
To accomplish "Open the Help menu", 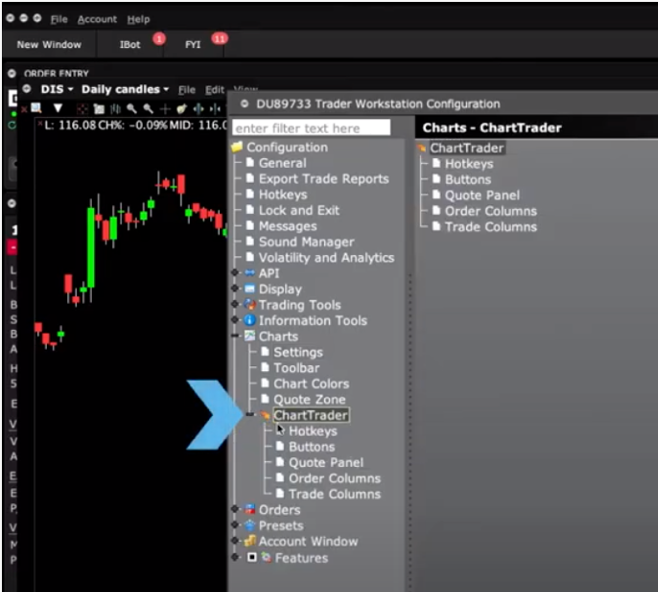I will pos(138,19).
